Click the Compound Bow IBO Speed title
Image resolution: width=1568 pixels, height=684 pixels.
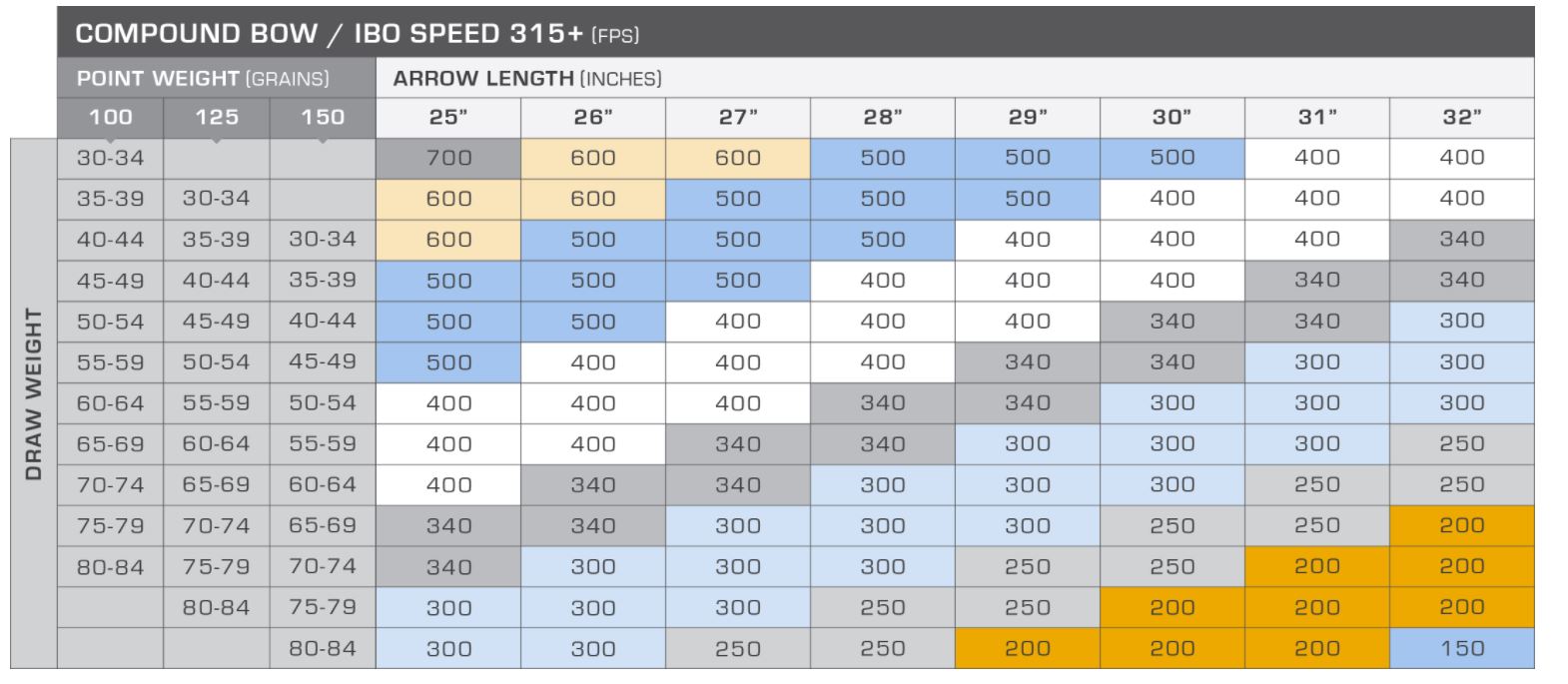[357, 34]
